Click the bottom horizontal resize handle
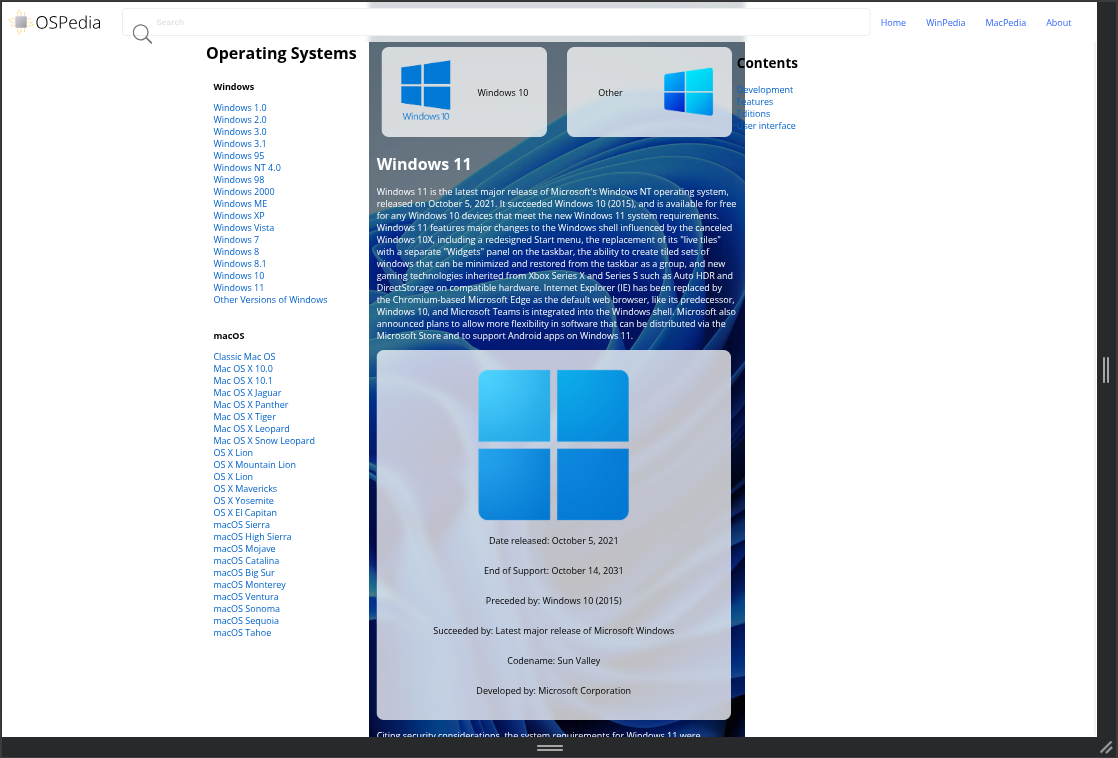The height and width of the screenshot is (758, 1118). coord(549,748)
